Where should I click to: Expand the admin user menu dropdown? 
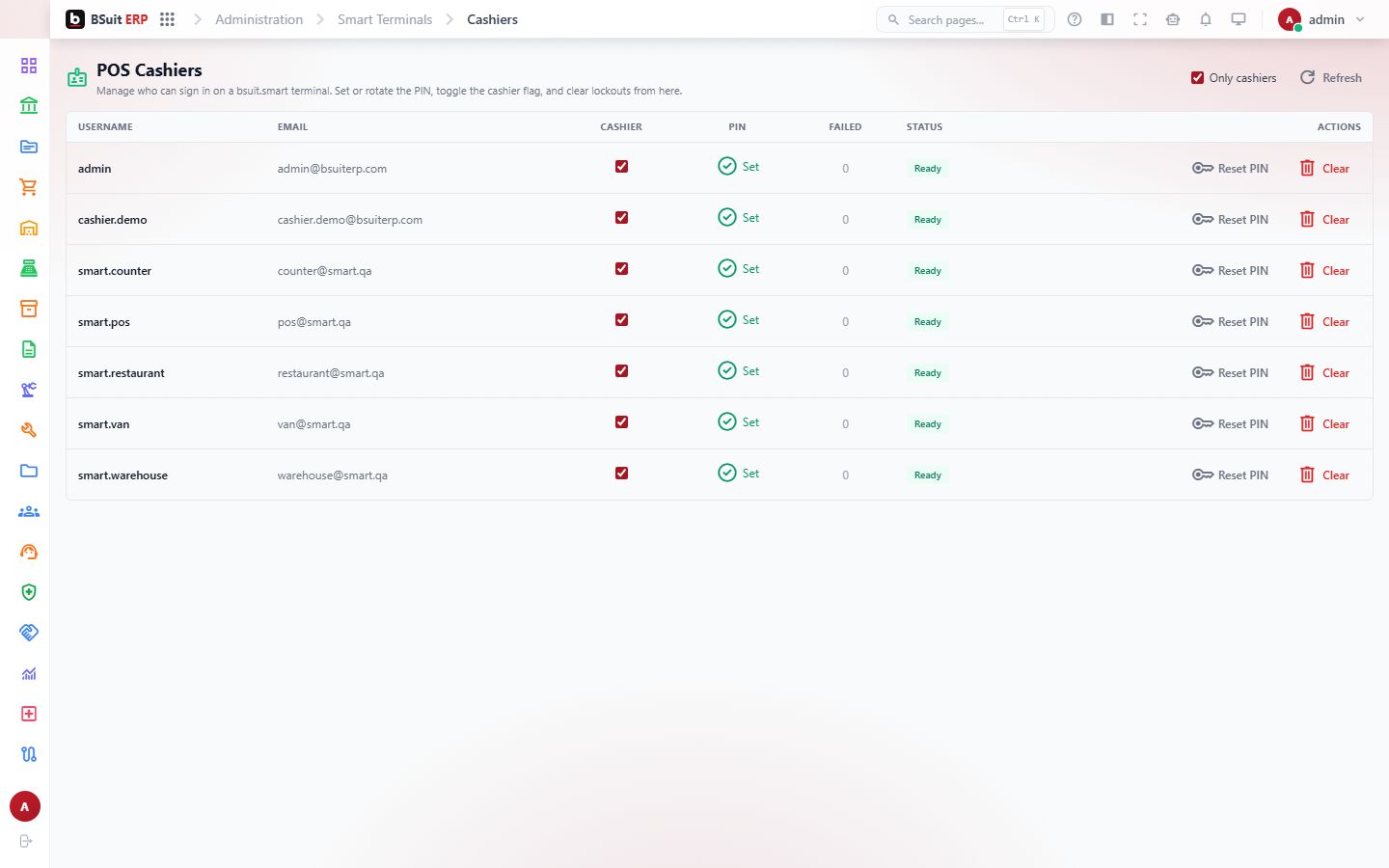(x=1321, y=19)
